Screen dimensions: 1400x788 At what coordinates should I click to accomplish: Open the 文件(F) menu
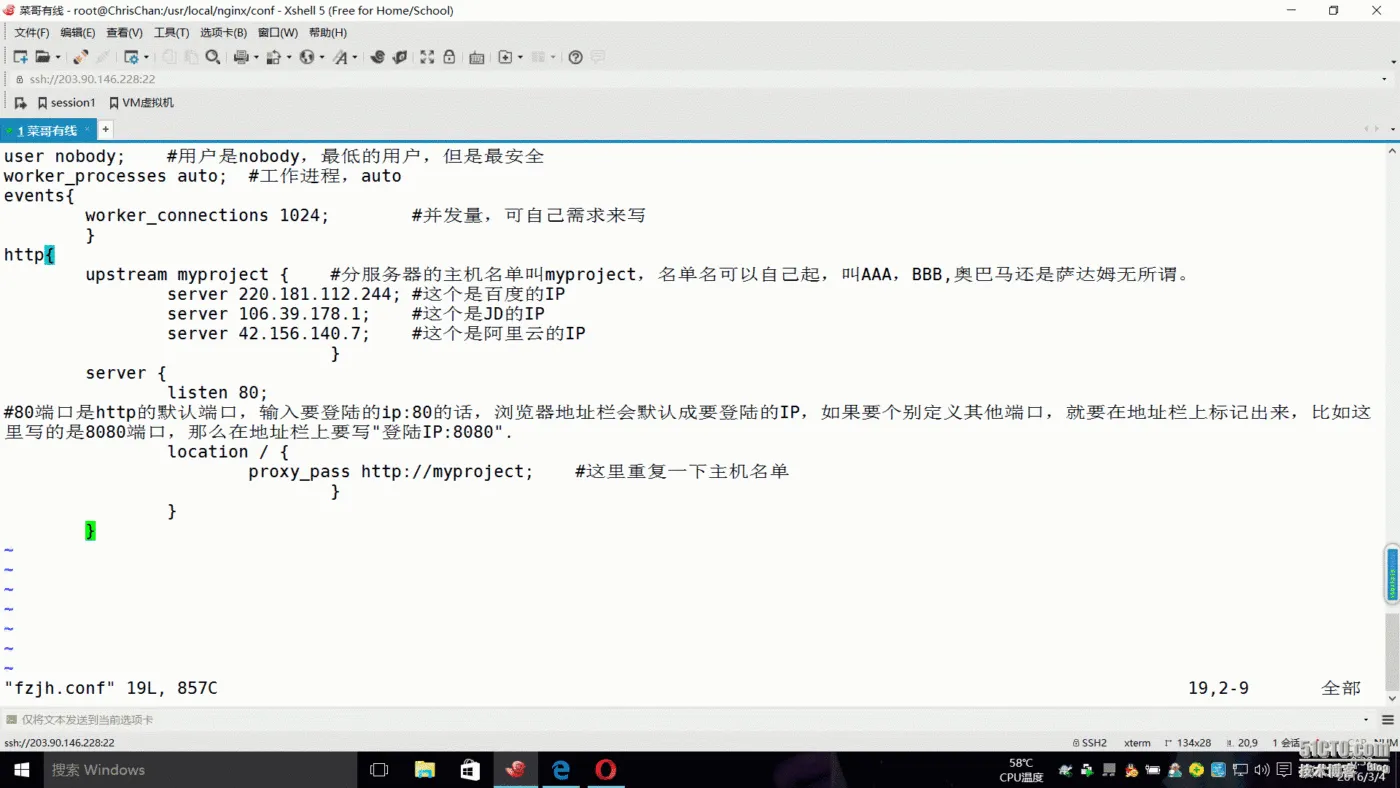tap(31, 33)
